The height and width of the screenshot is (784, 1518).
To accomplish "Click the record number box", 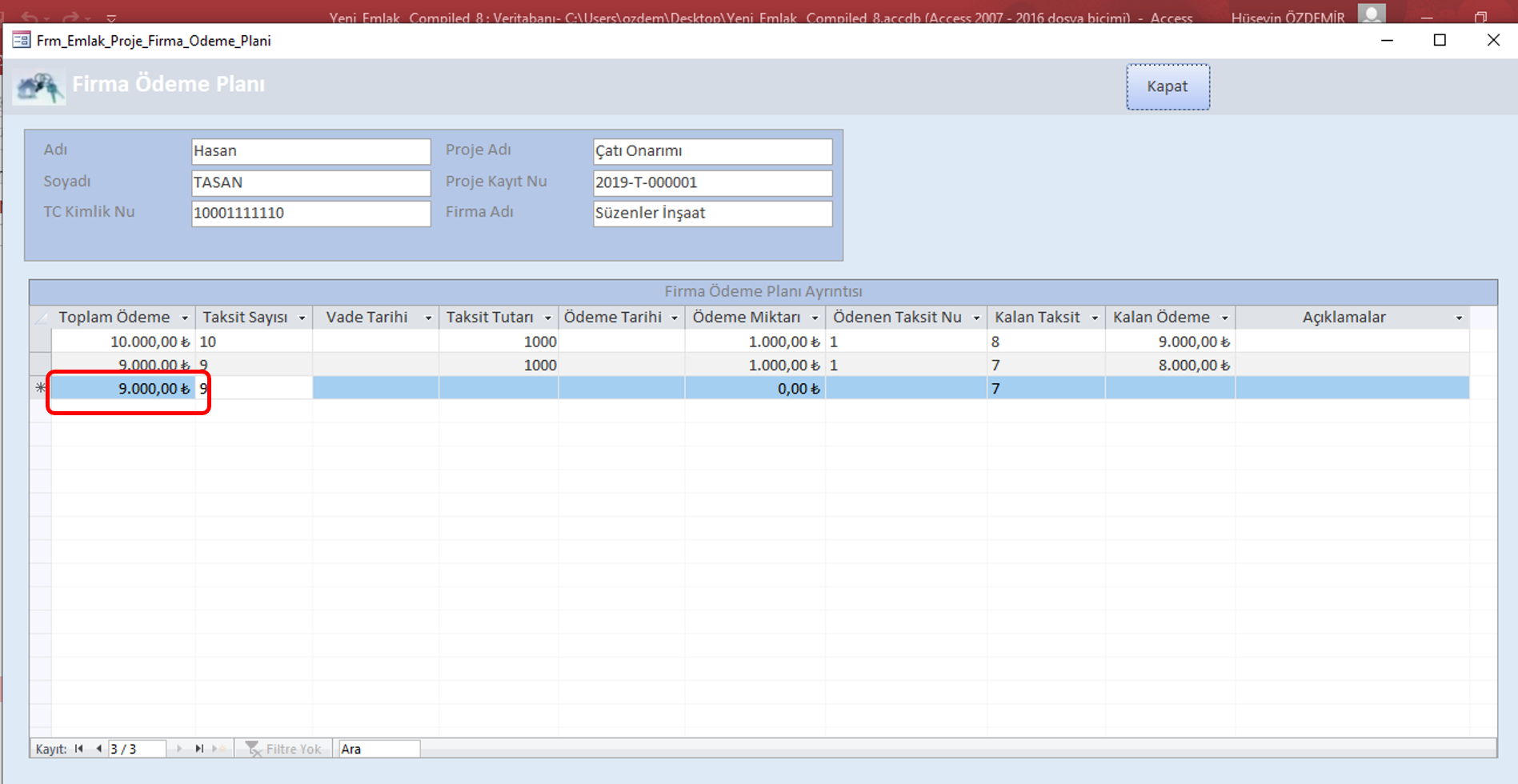I will [136, 749].
